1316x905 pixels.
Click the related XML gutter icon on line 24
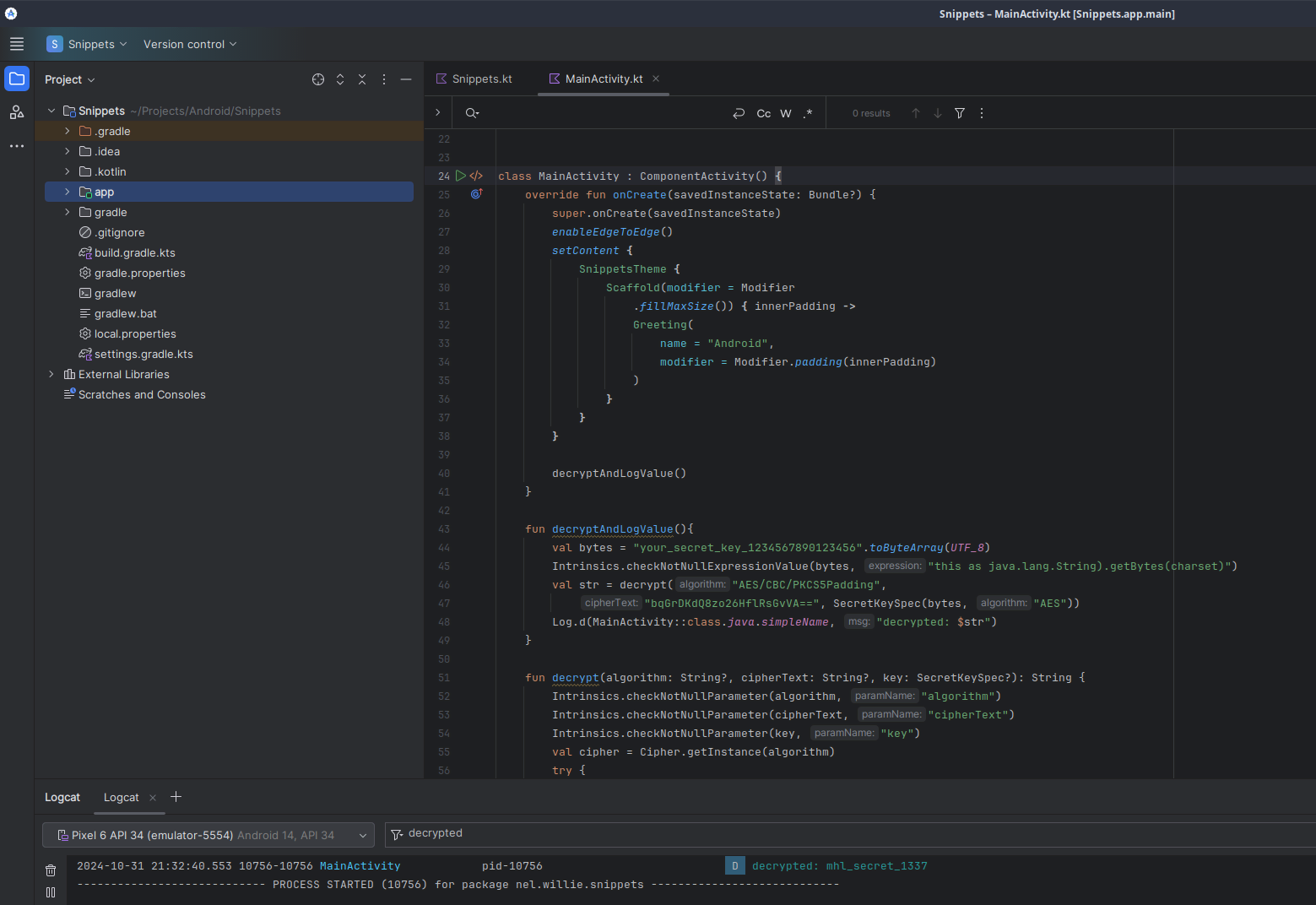click(x=476, y=176)
